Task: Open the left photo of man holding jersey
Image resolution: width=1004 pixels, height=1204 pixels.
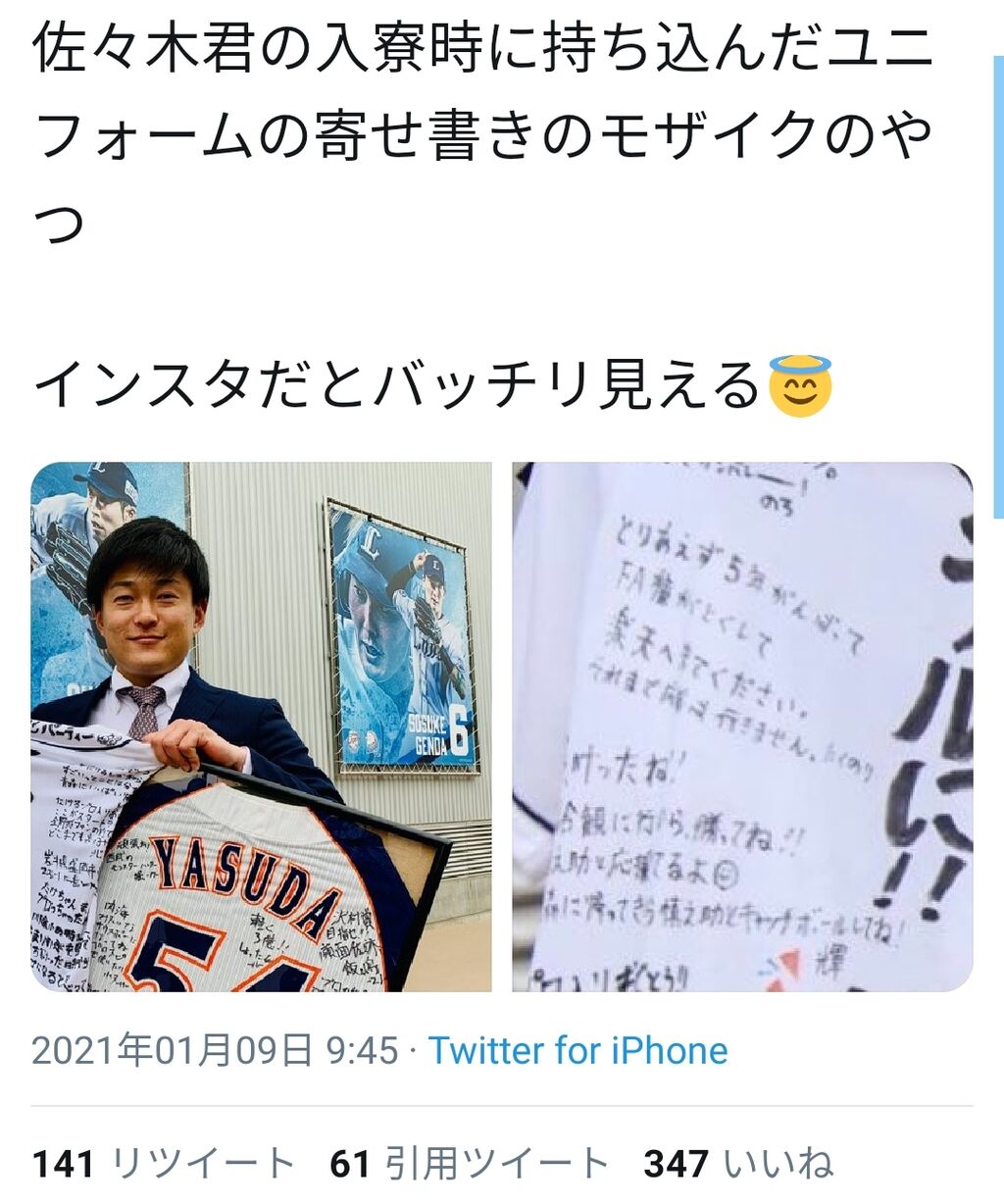Action: pyautogui.click(x=261, y=727)
